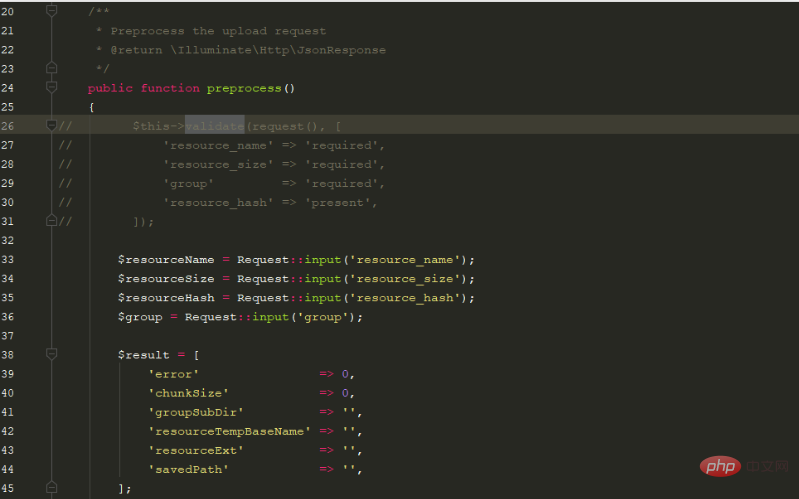Click line number 36 in the gutter
Image resolution: width=799 pixels, height=499 pixels.
pos(8,317)
